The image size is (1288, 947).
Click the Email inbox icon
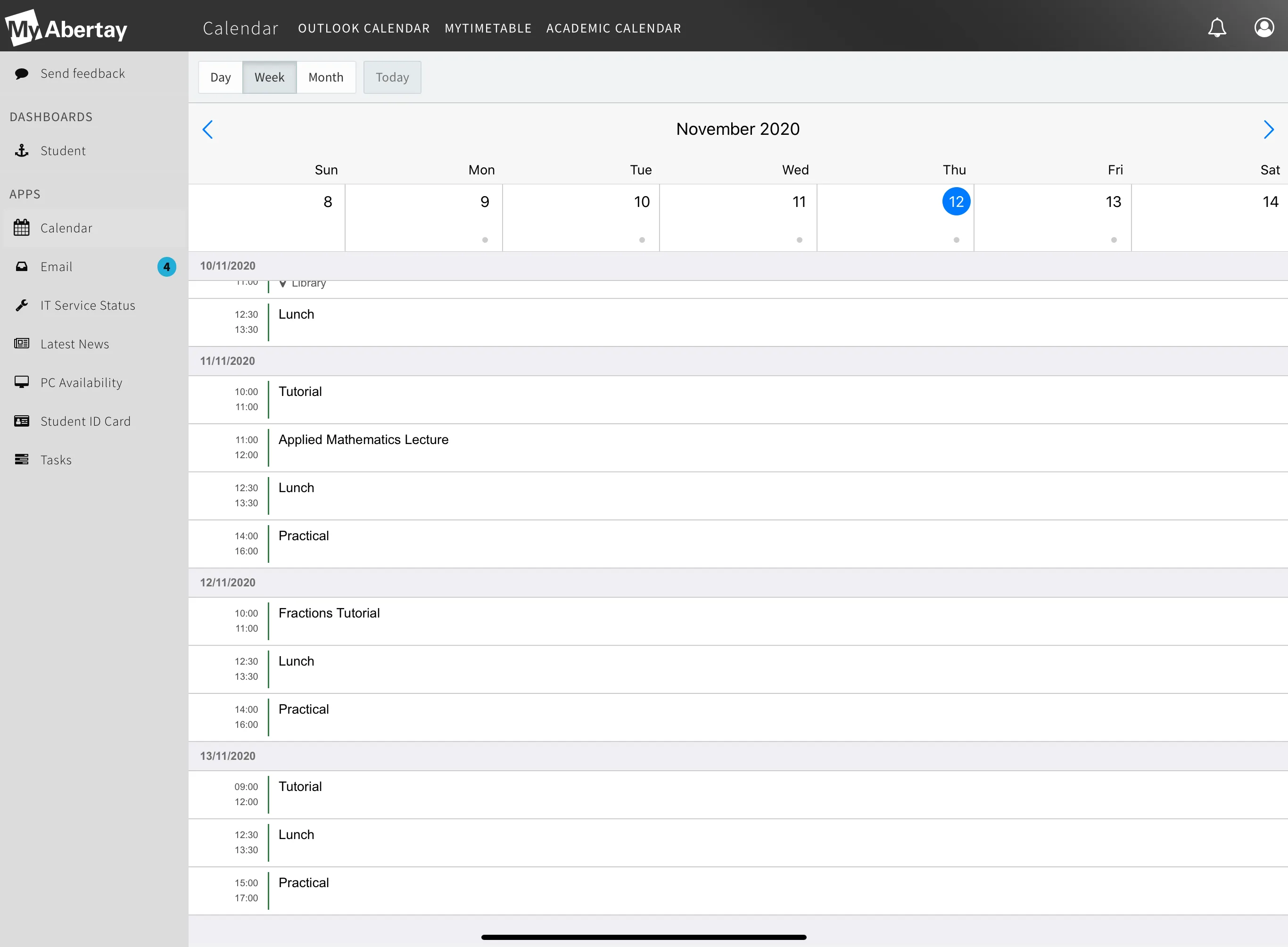pos(22,266)
